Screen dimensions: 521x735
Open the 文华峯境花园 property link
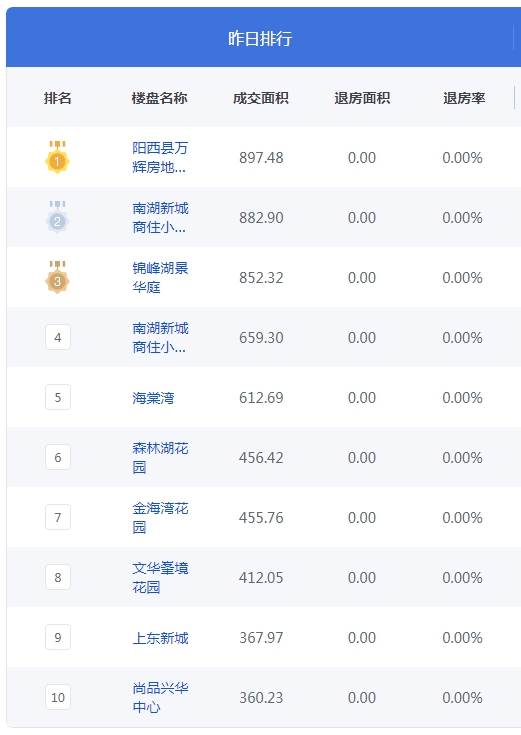[x=160, y=578]
